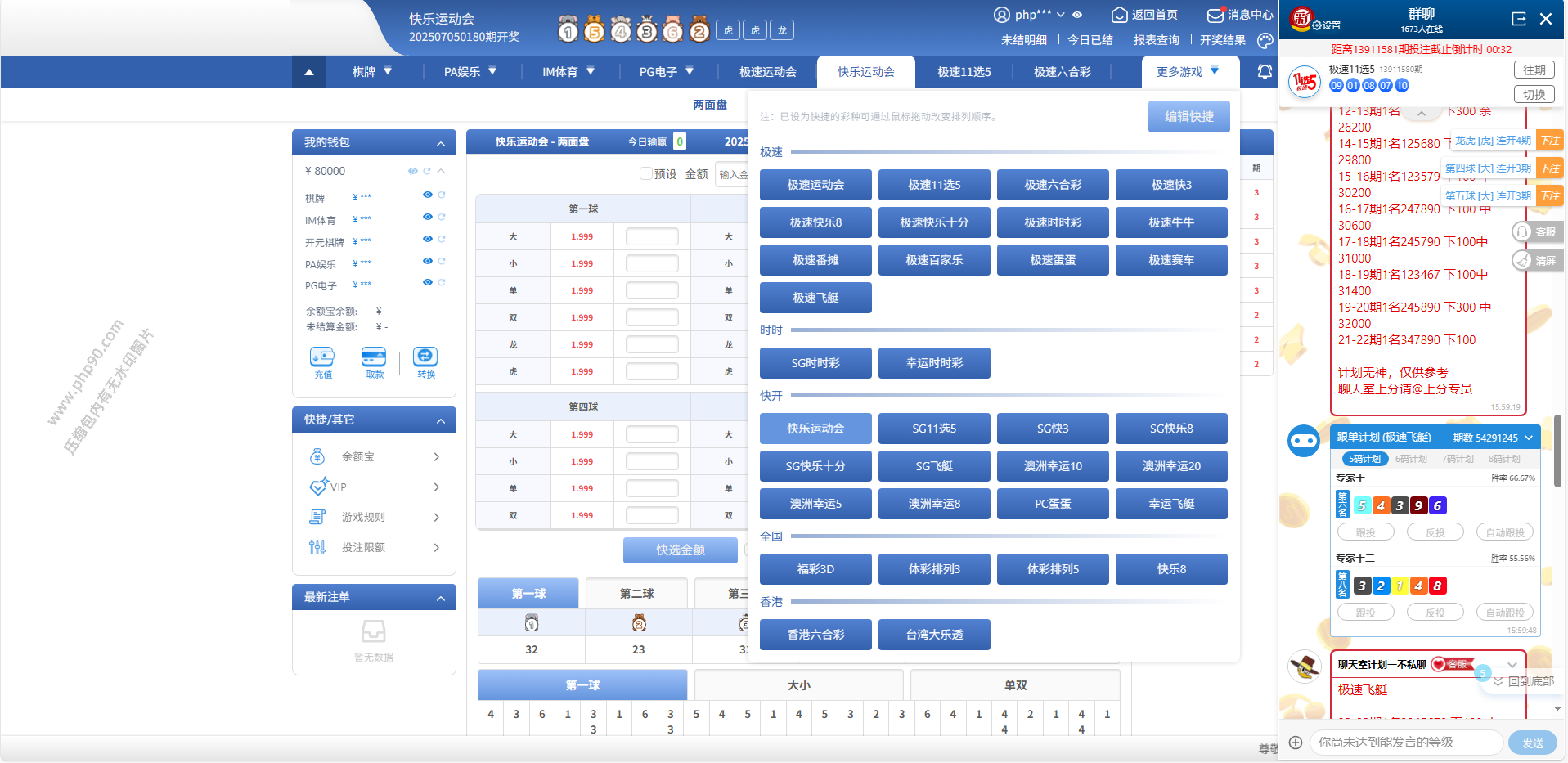This screenshot has height=763, width=1568.
Task: Open the theme palette icon
Action: click(1265, 40)
